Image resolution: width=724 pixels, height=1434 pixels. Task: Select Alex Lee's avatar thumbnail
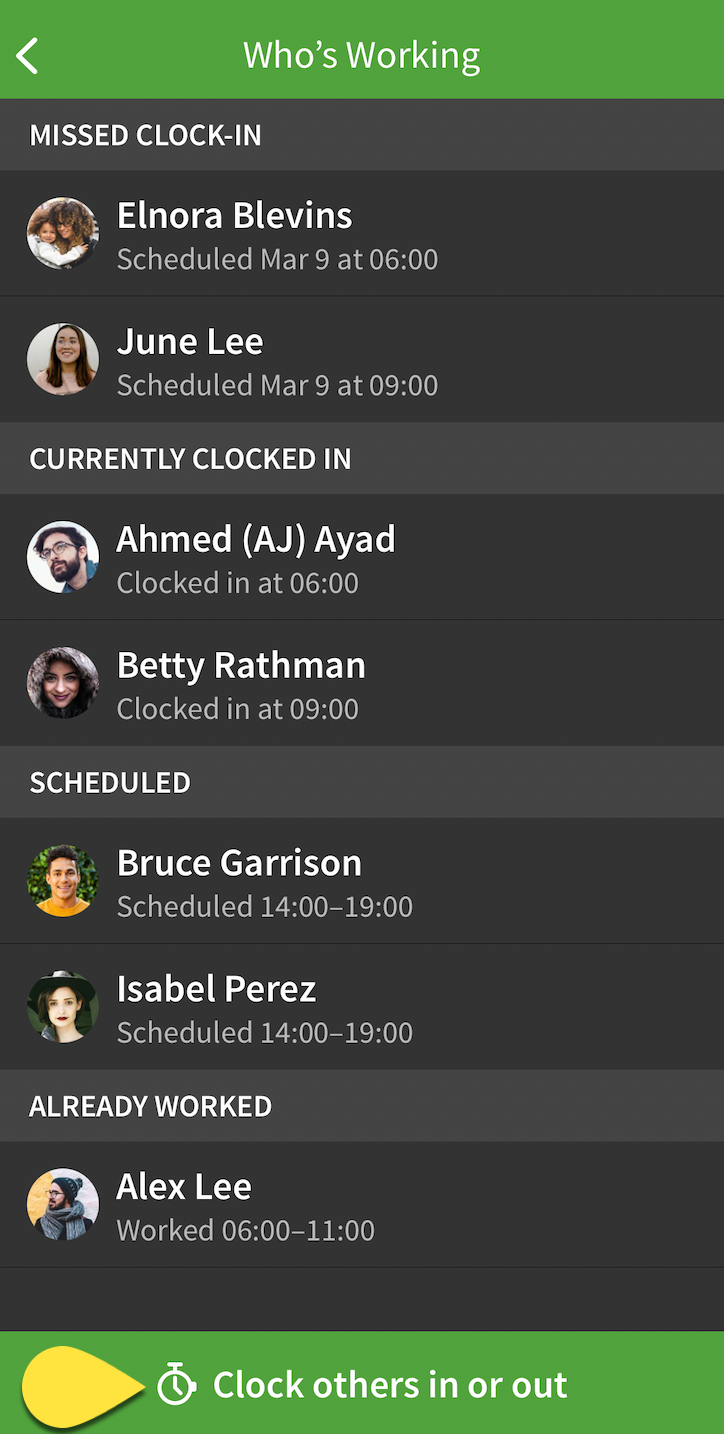pos(62,1205)
